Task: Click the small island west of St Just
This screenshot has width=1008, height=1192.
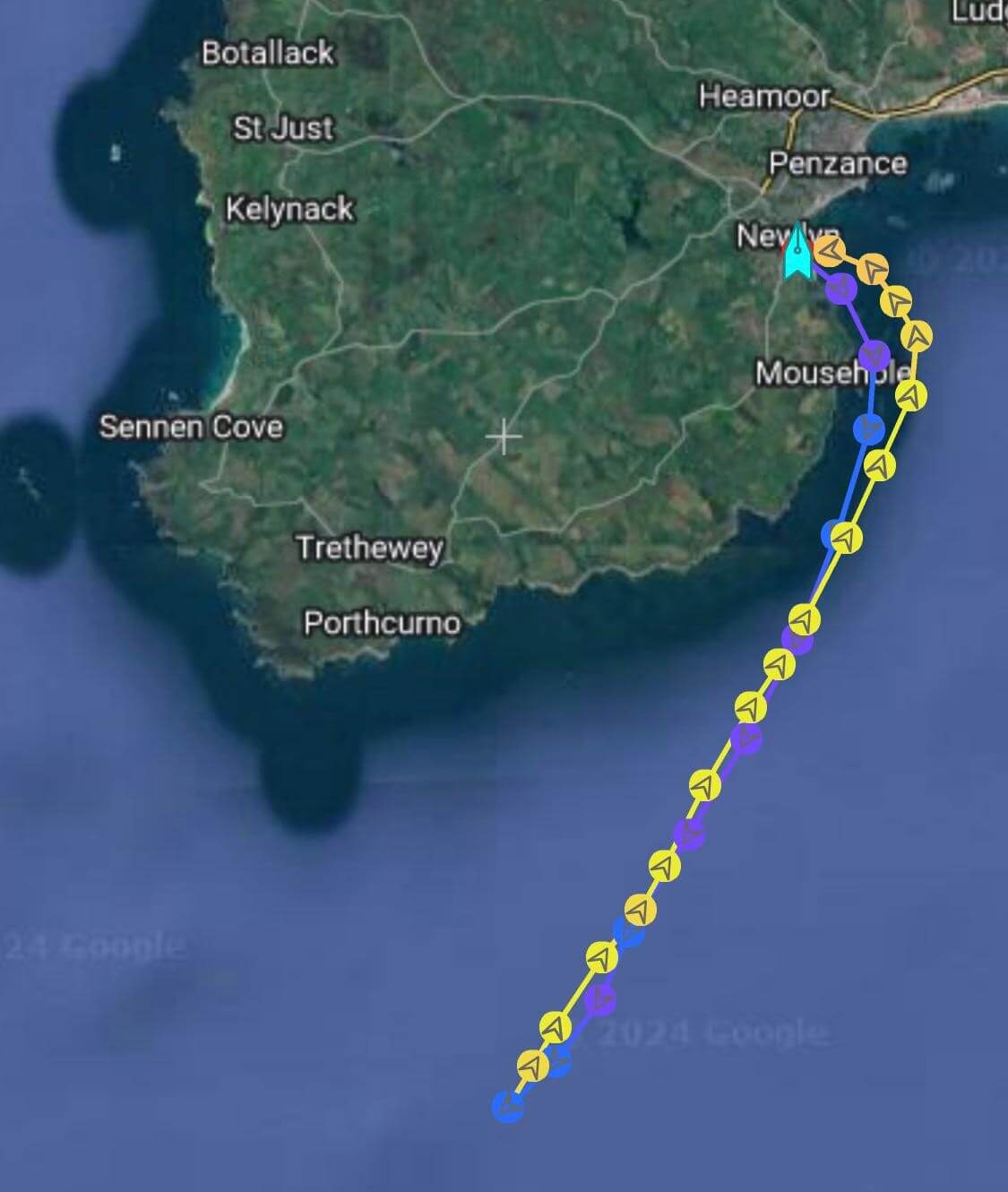Action: pos(115,153)
